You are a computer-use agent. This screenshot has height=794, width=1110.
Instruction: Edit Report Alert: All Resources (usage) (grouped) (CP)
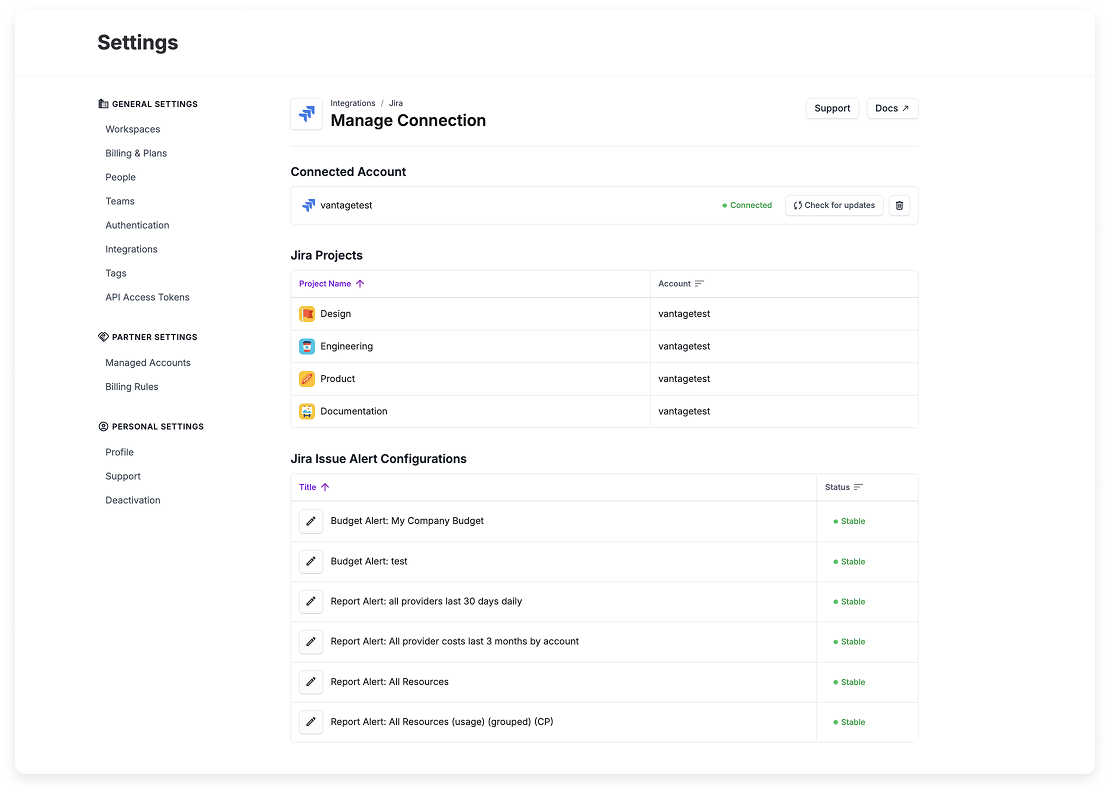(x=311, y=722)
